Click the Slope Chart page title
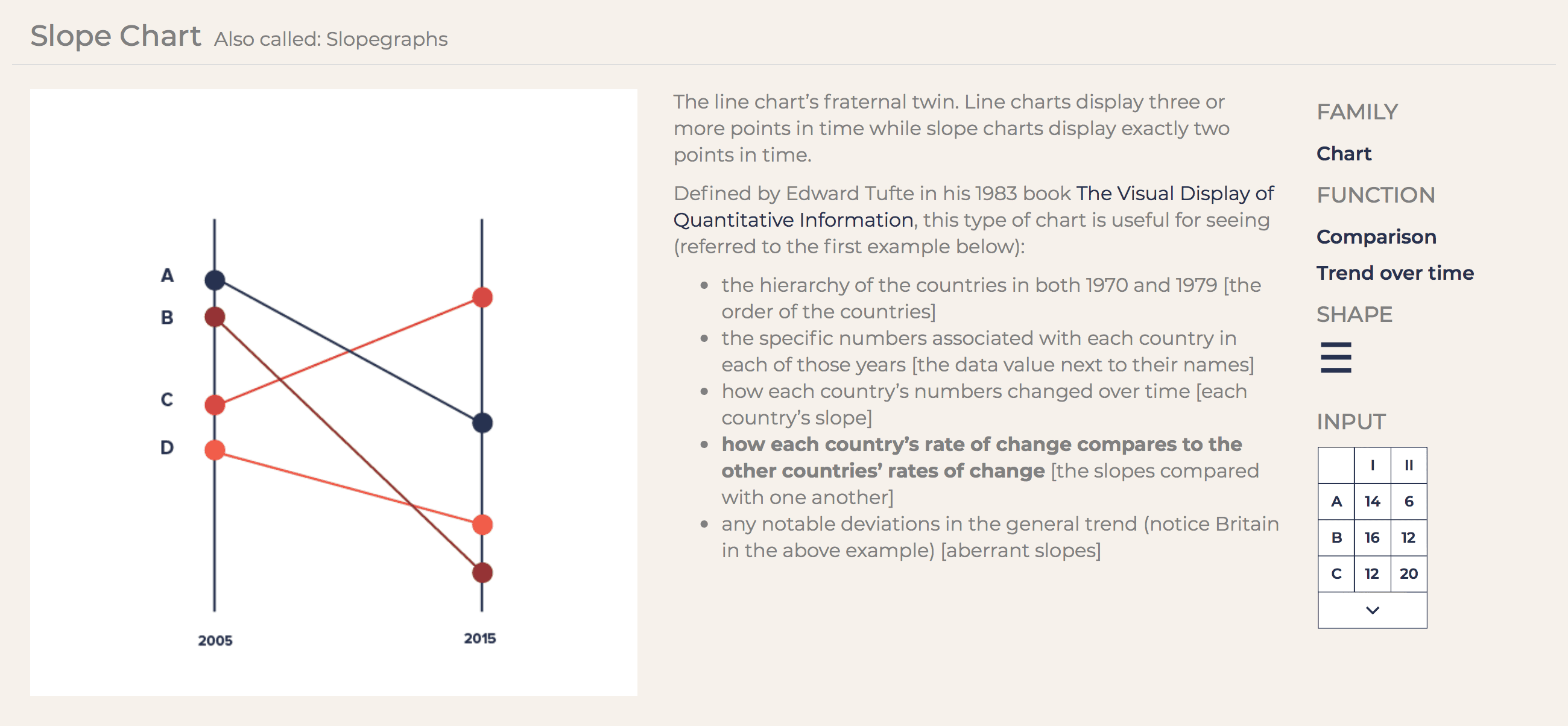Image resolution: width=1568 pixels, height=726 pixels. (x=116, y=36)
